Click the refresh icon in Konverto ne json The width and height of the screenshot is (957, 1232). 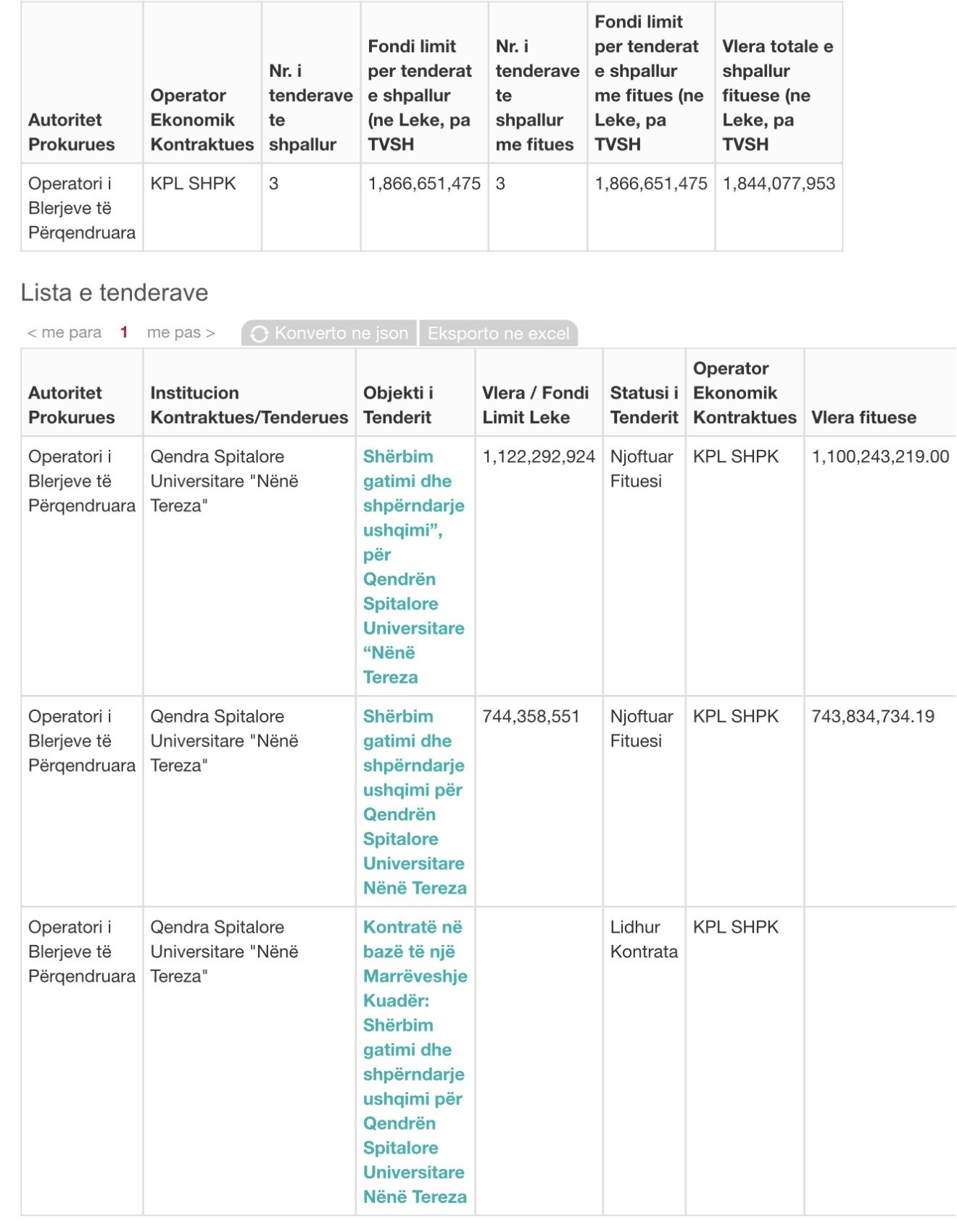(259, 334)
